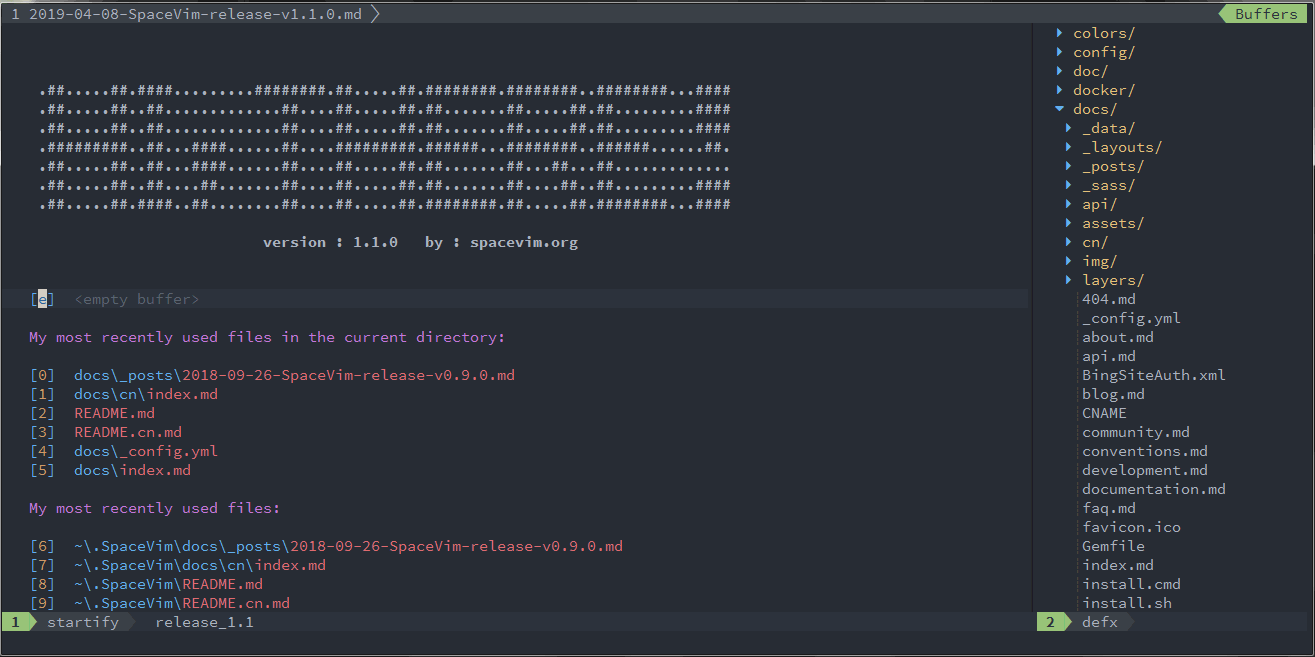Open recent file [4] docs\_config.yml
Viewport: 1315px width, 657px height.
[123, 451]
